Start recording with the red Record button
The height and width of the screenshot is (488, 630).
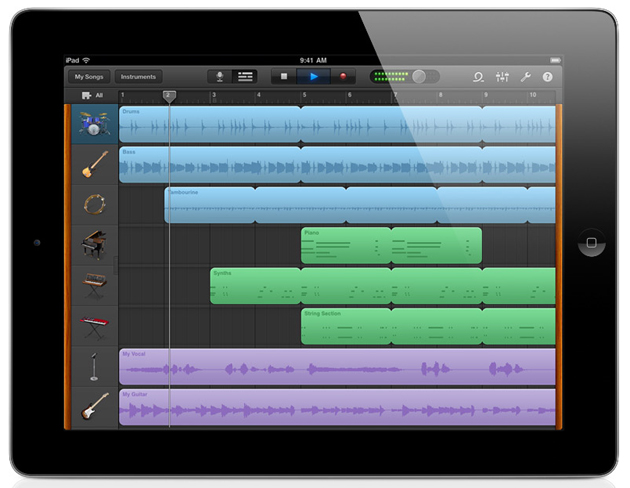[x=343, y=76]
